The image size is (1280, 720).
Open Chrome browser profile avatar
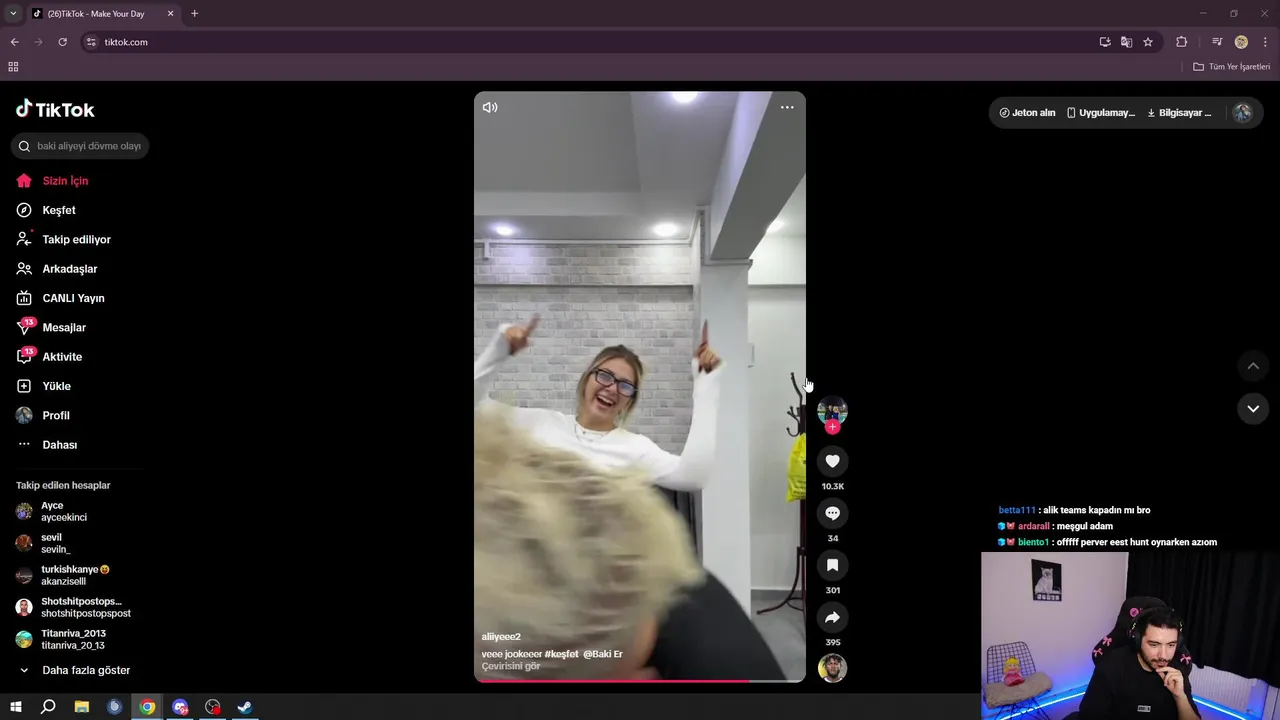pyautogui.click(x=1241, y=42)
